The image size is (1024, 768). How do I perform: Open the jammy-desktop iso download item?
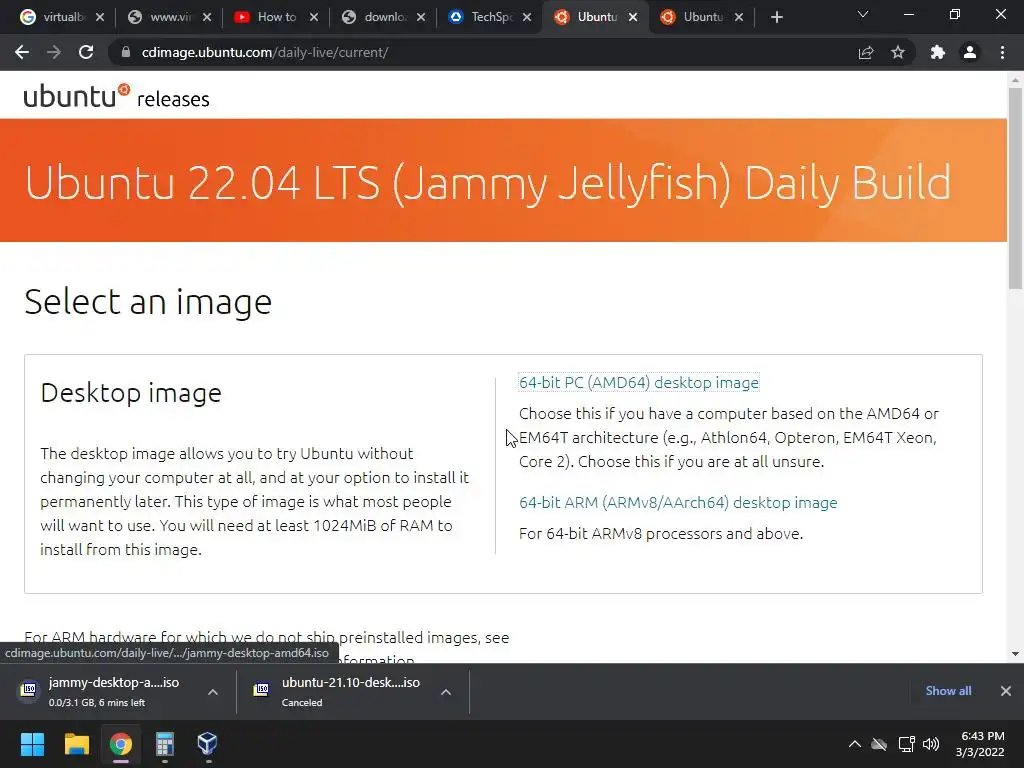pos(114,691)
